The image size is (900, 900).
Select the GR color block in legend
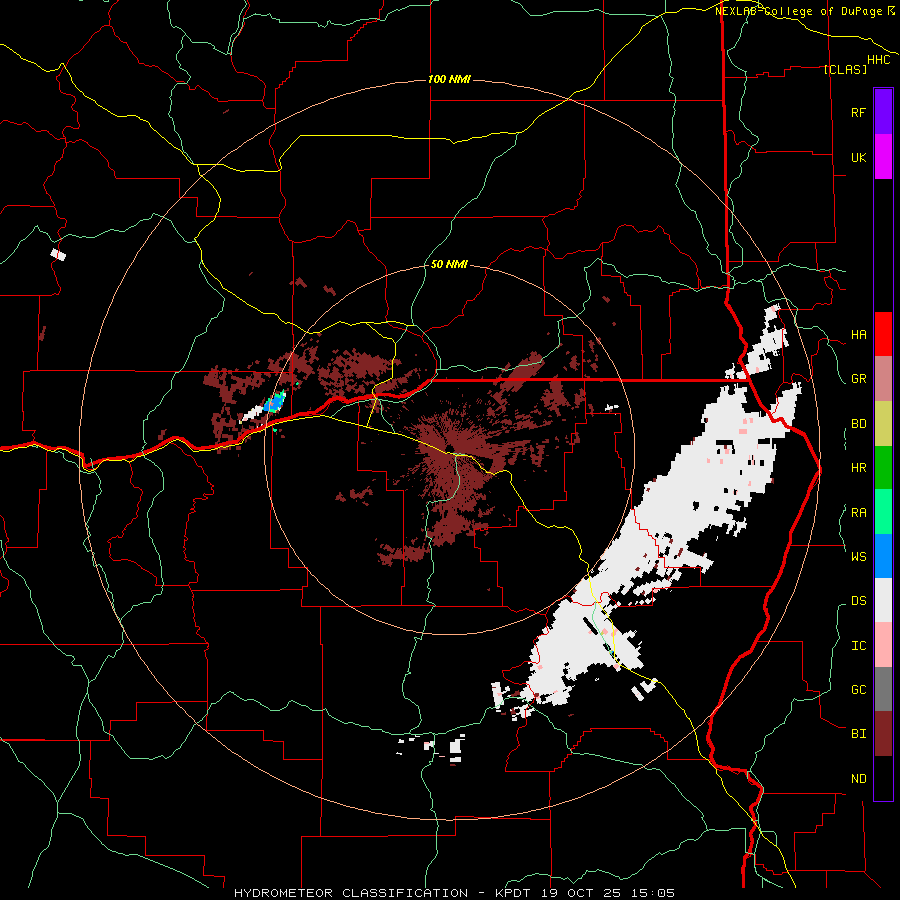(883, 378)
